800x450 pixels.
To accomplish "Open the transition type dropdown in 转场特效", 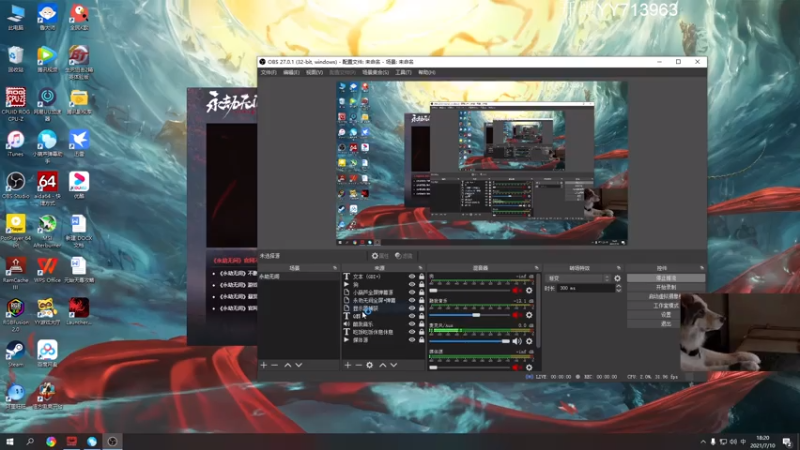I will click(x=578, y=279).
